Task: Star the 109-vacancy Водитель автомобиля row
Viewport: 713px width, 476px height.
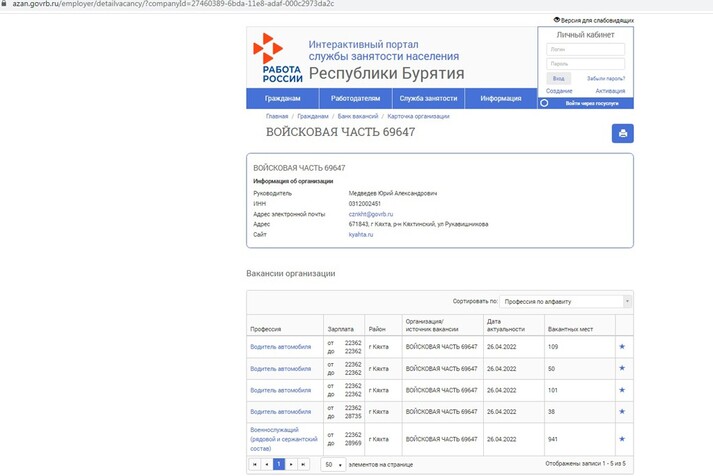Action: pyautogui.click(x=622, y=345)
